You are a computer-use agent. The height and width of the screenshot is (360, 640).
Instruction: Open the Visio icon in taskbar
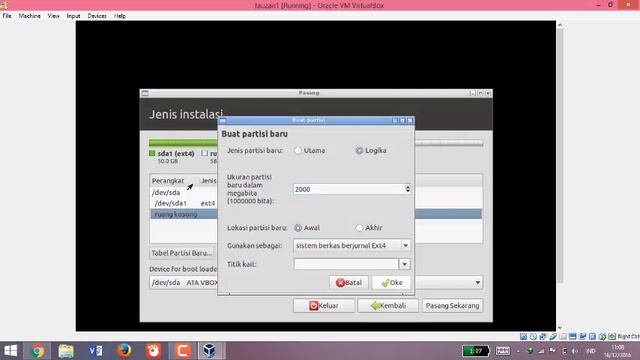96,351
